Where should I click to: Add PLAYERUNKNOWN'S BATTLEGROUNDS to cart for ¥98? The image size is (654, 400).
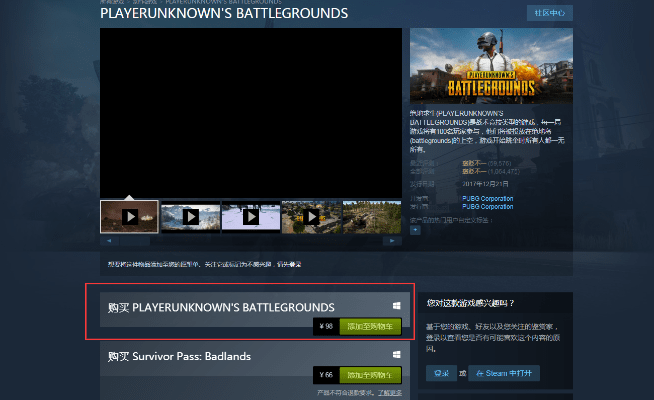370,326
